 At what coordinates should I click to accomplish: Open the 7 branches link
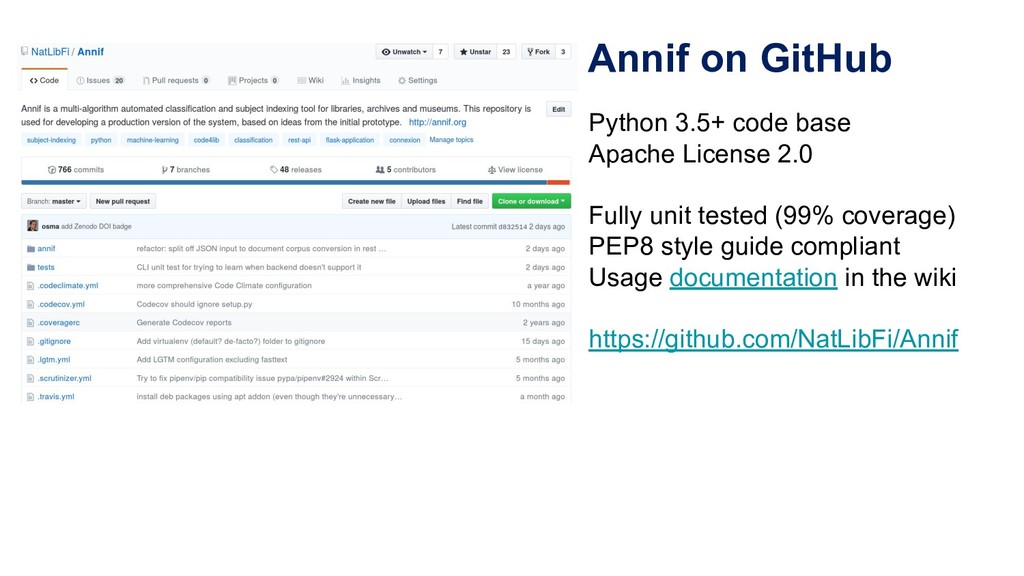pyautogui.click(x=185, y=169)
